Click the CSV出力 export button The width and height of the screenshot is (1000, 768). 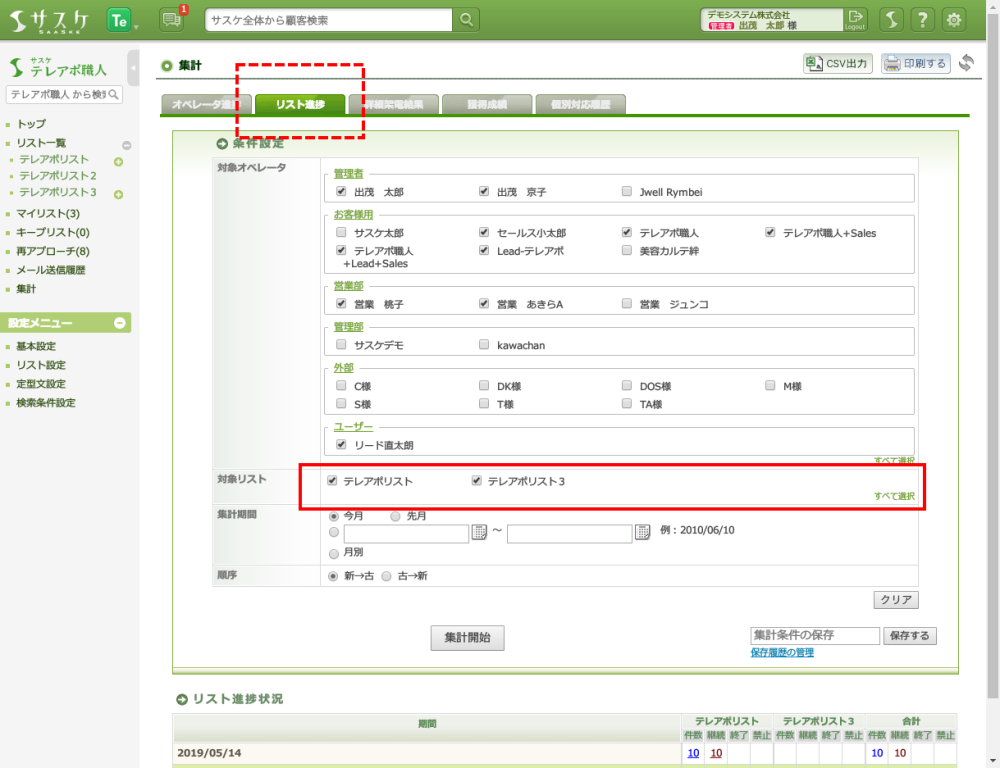(838, 64)
